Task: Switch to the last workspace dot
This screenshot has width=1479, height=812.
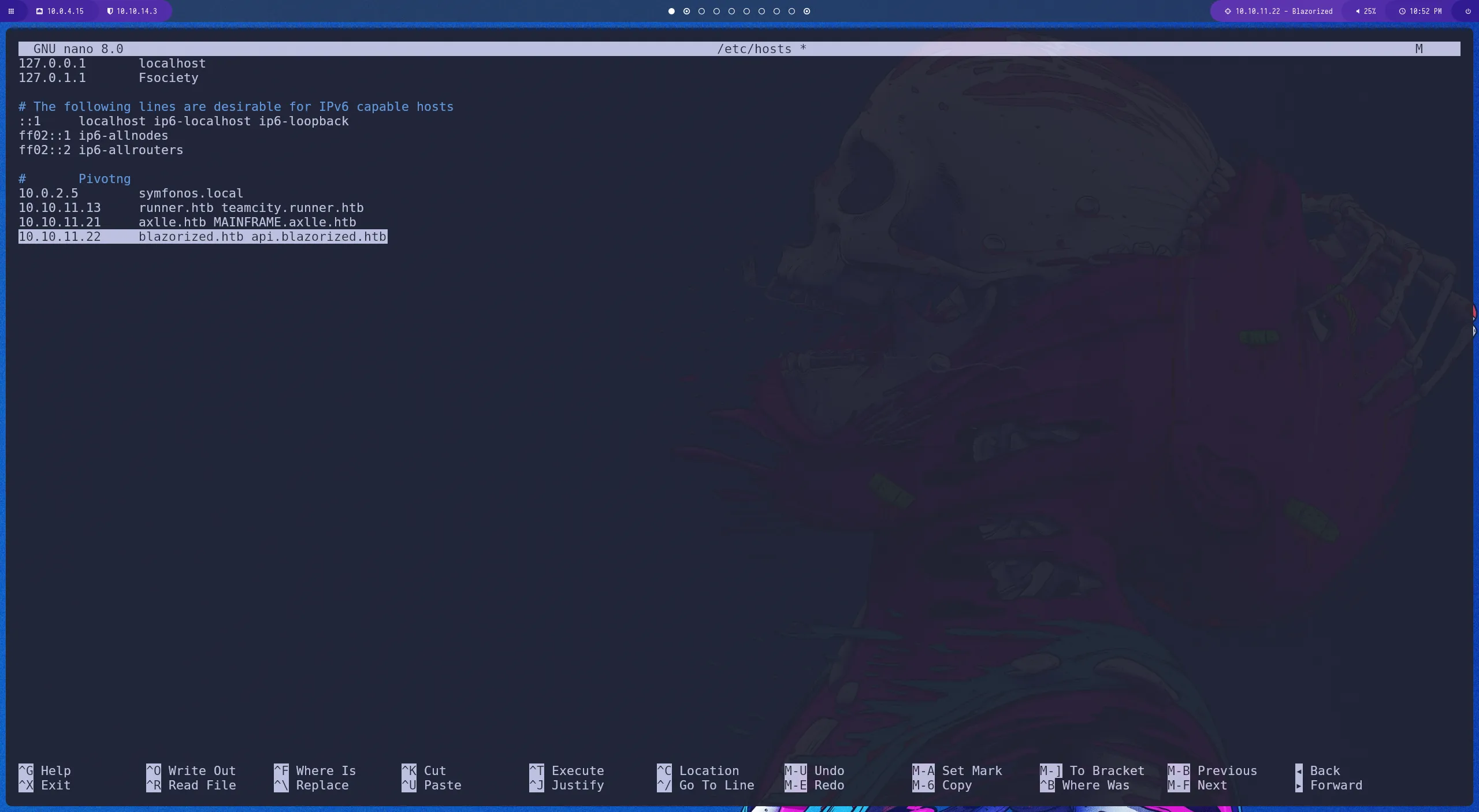Action: tap(807, 11)
